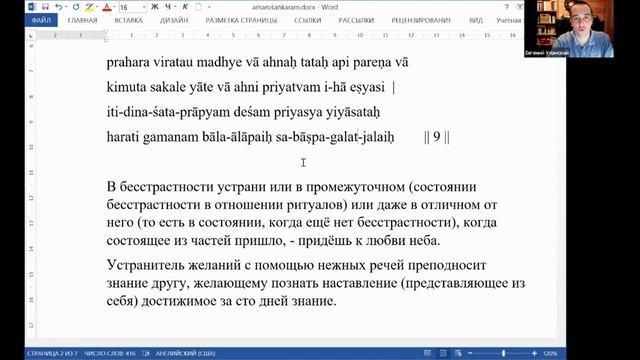Click language indicator АНГЛИЙСКИЙ (США)
This screenshot has width=640, height=360.
(x=186, y=353)
